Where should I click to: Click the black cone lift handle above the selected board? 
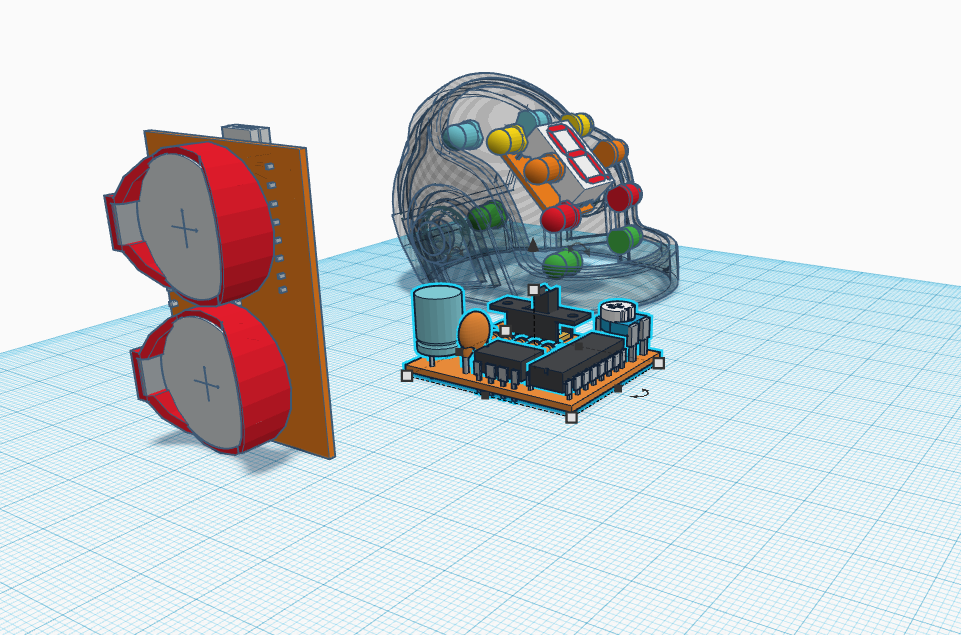tap(533, 245)
